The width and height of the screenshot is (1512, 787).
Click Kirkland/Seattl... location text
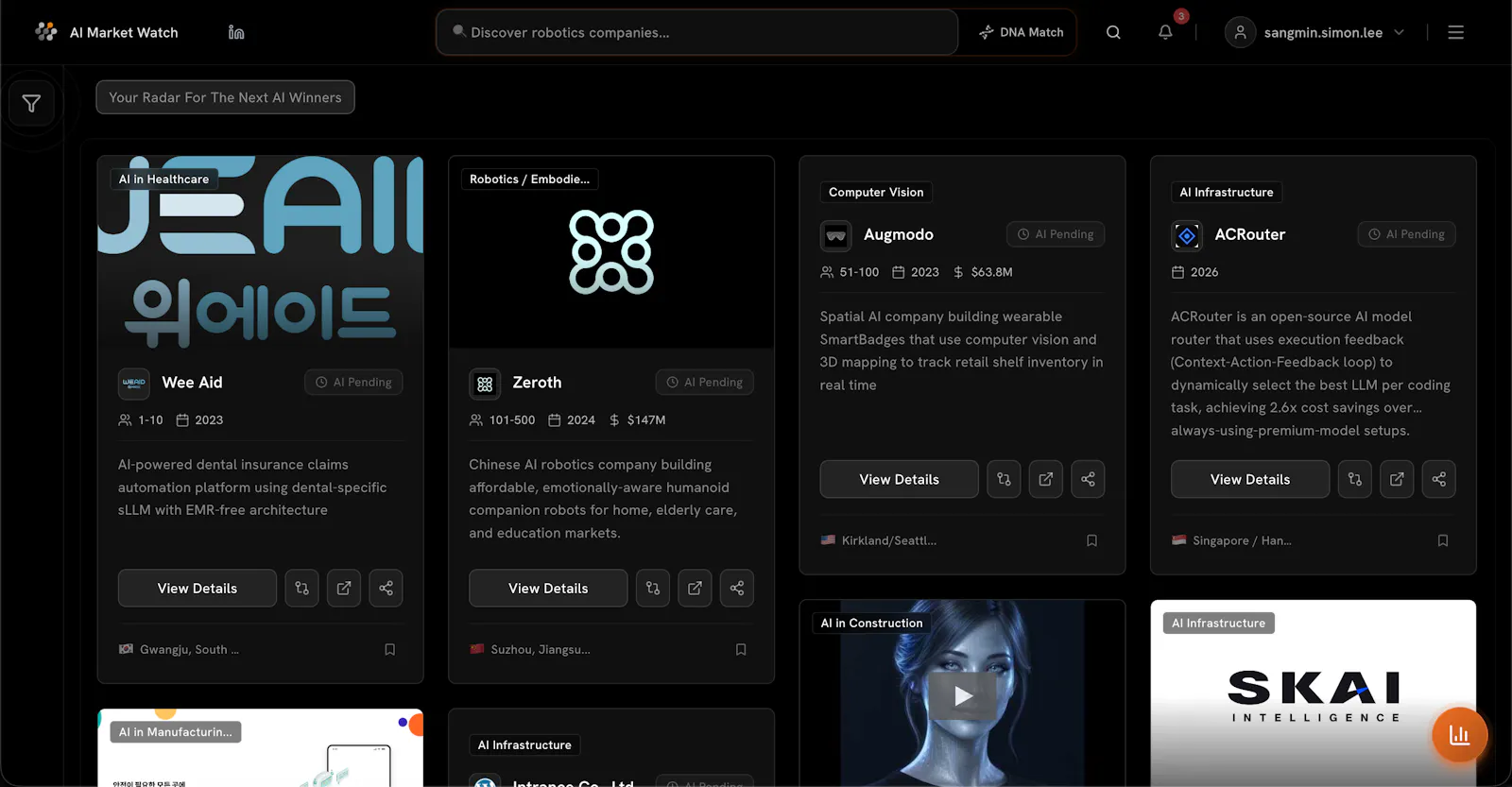[x=889, y=540]
